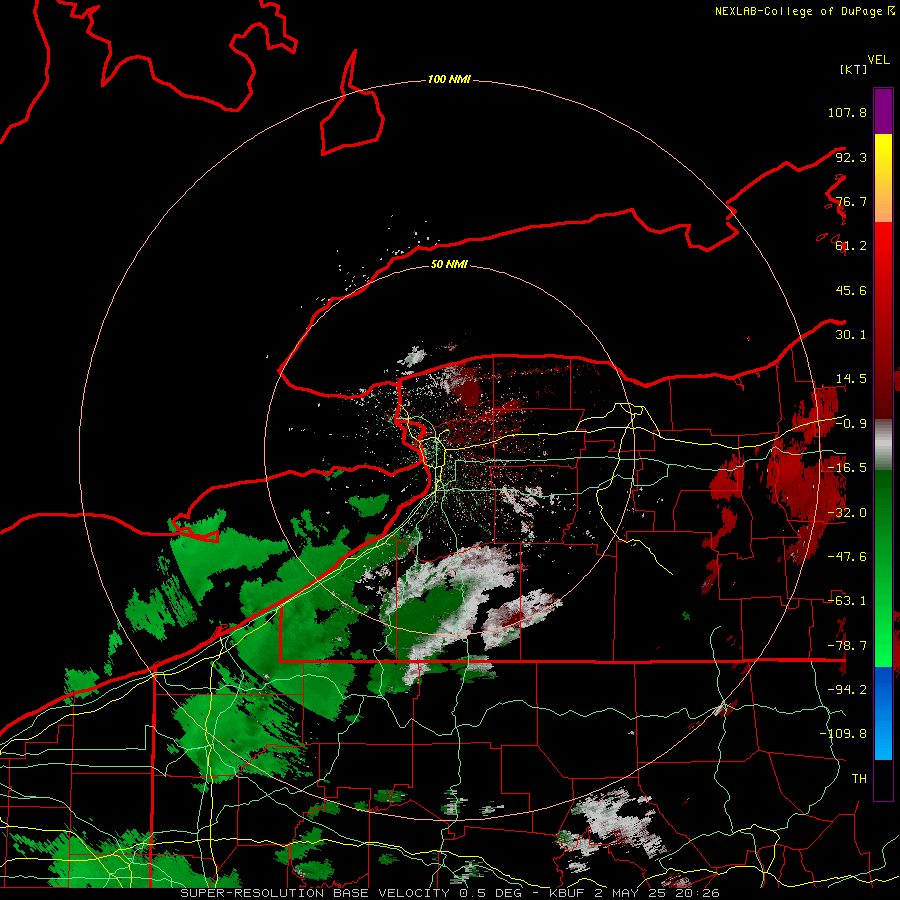
Task: Click the 100 NMI range ring label
Action: (449, 79)
